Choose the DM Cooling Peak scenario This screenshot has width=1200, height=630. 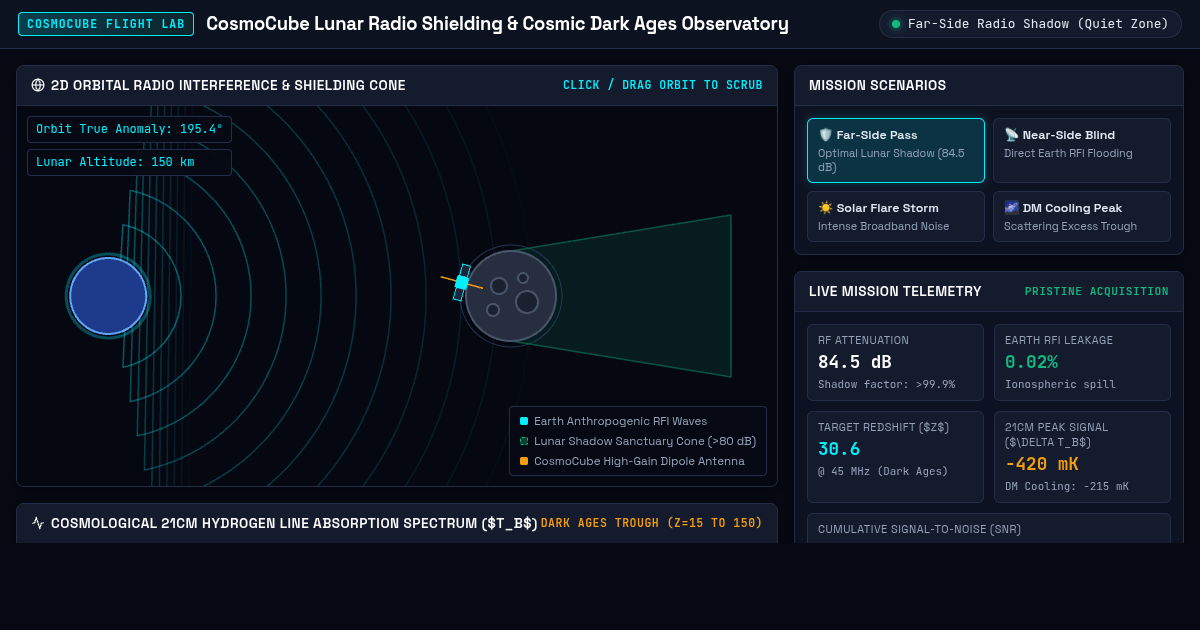click(1082, 217)
